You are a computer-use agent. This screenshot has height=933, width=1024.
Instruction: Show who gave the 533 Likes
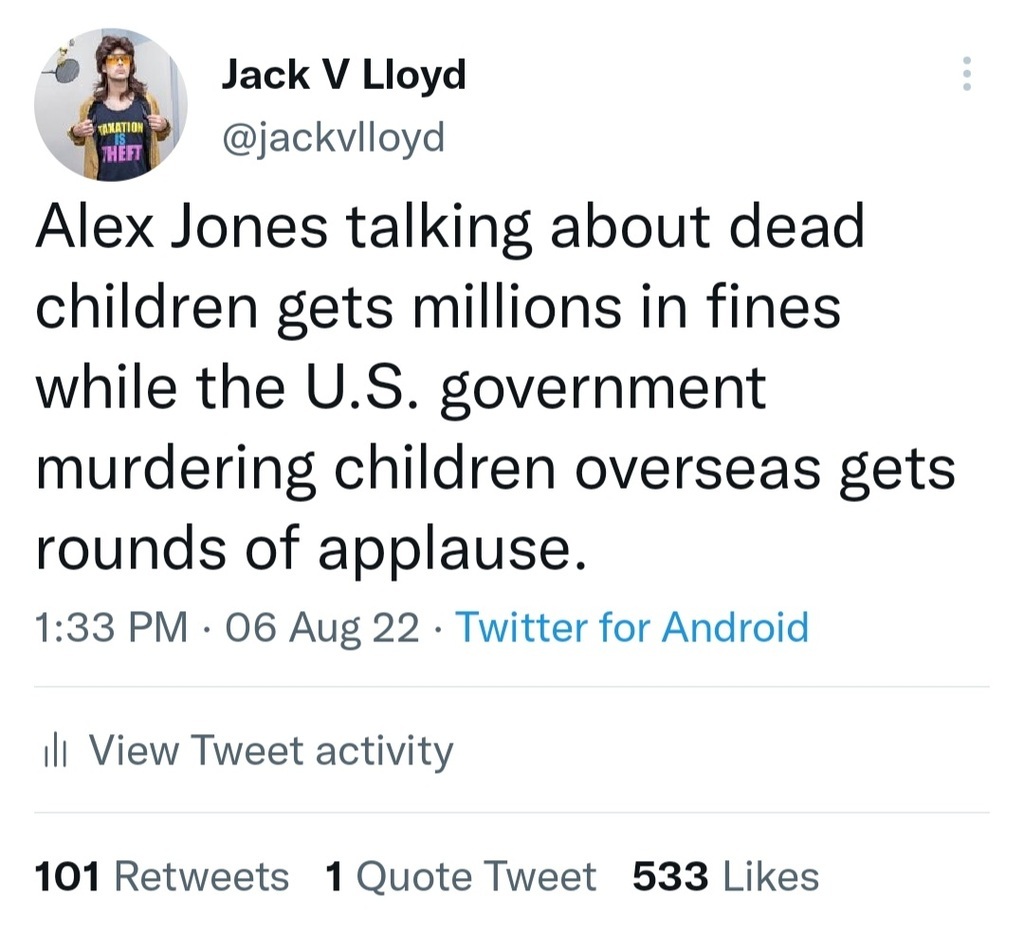pyautogui.click(x=725, y=876)
